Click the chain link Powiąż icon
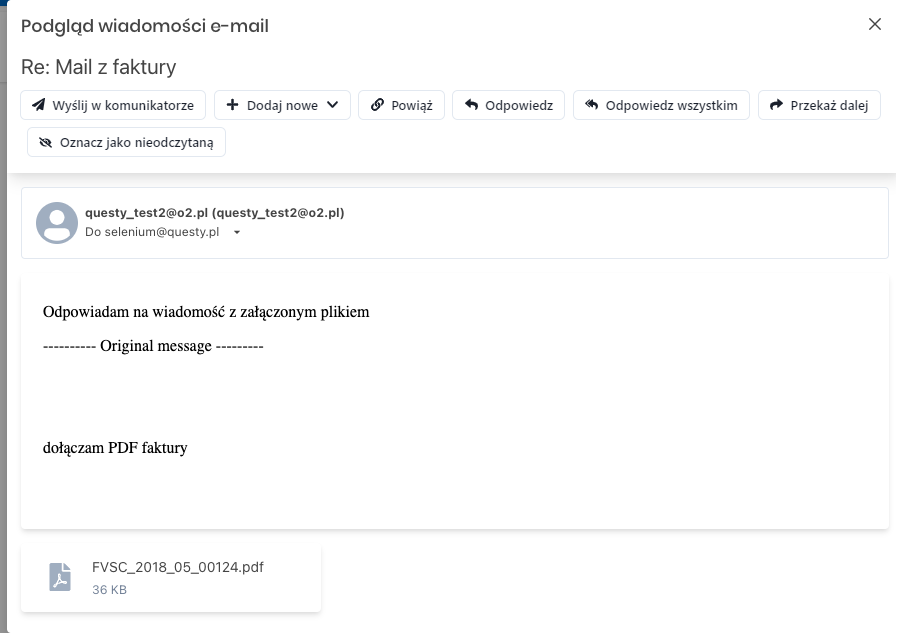The image size is (897, 633). pos(377,105)
